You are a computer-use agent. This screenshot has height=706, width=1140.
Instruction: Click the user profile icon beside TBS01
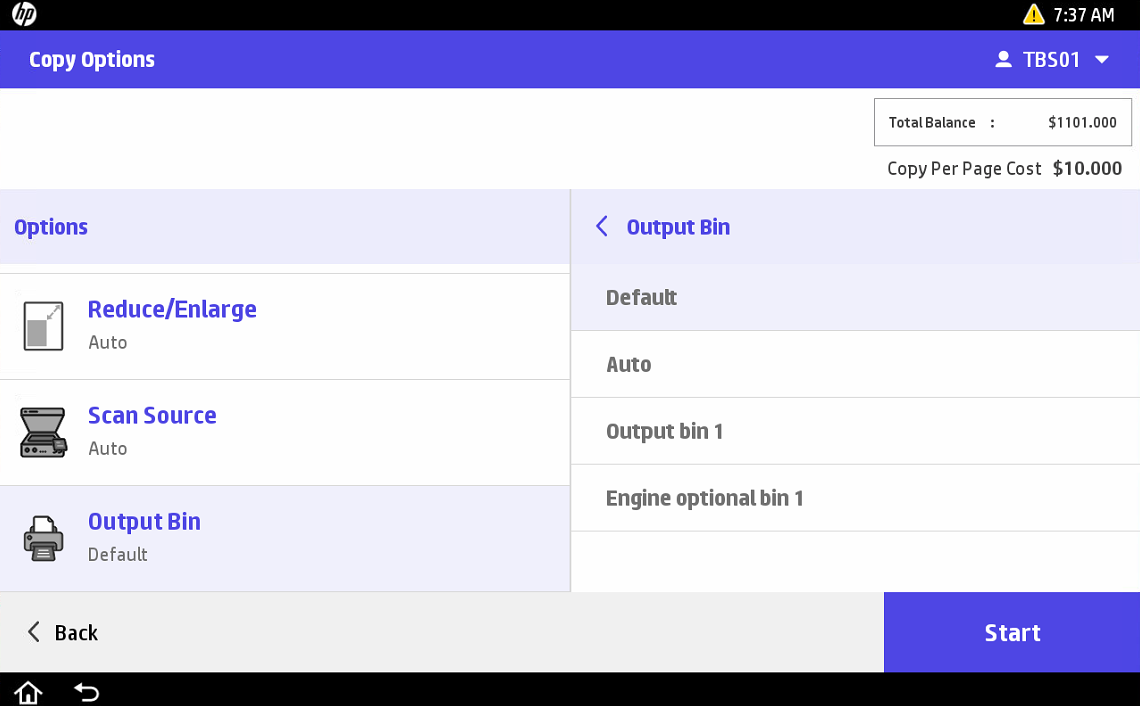coord(1003,60)
